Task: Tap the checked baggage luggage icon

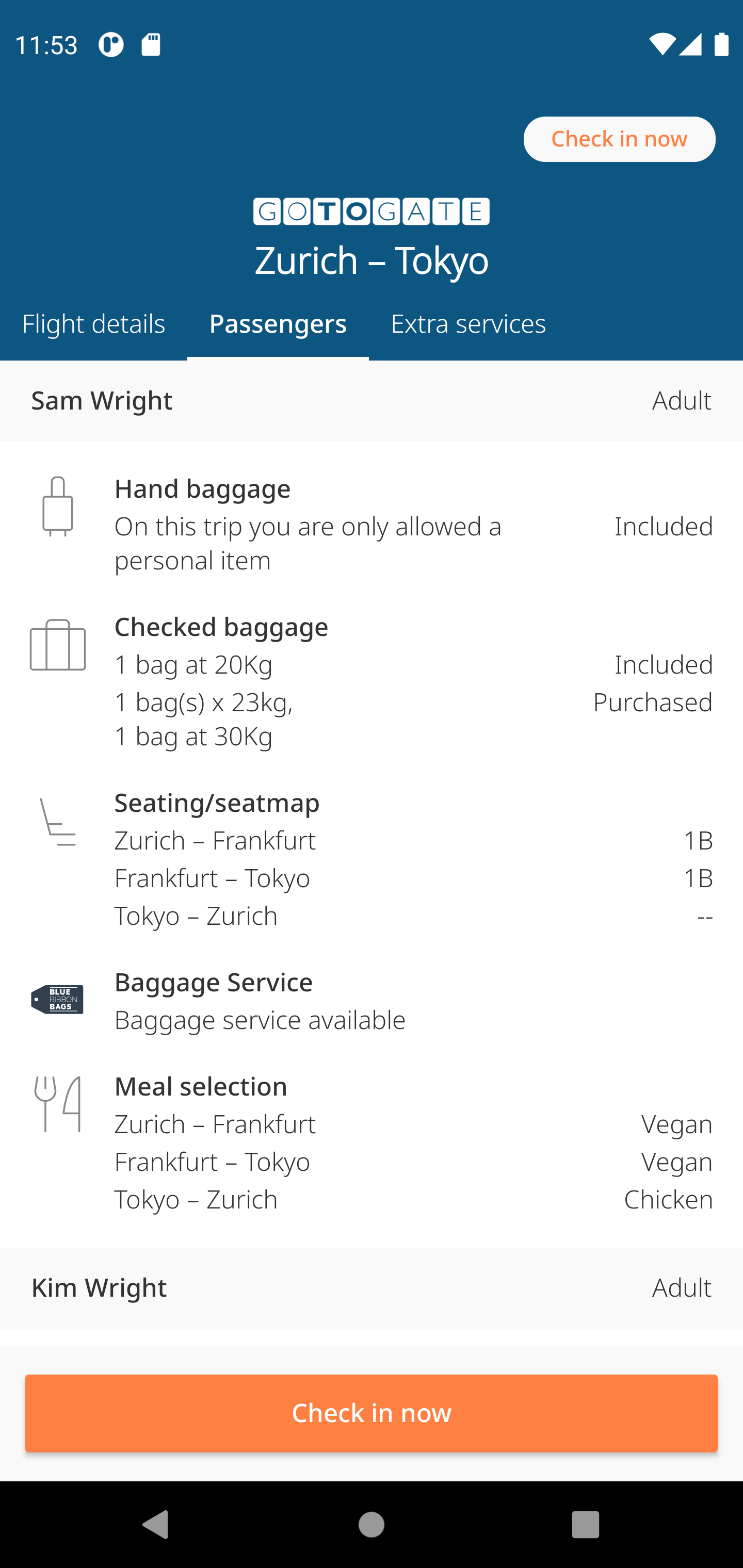Action: point(58,645)
